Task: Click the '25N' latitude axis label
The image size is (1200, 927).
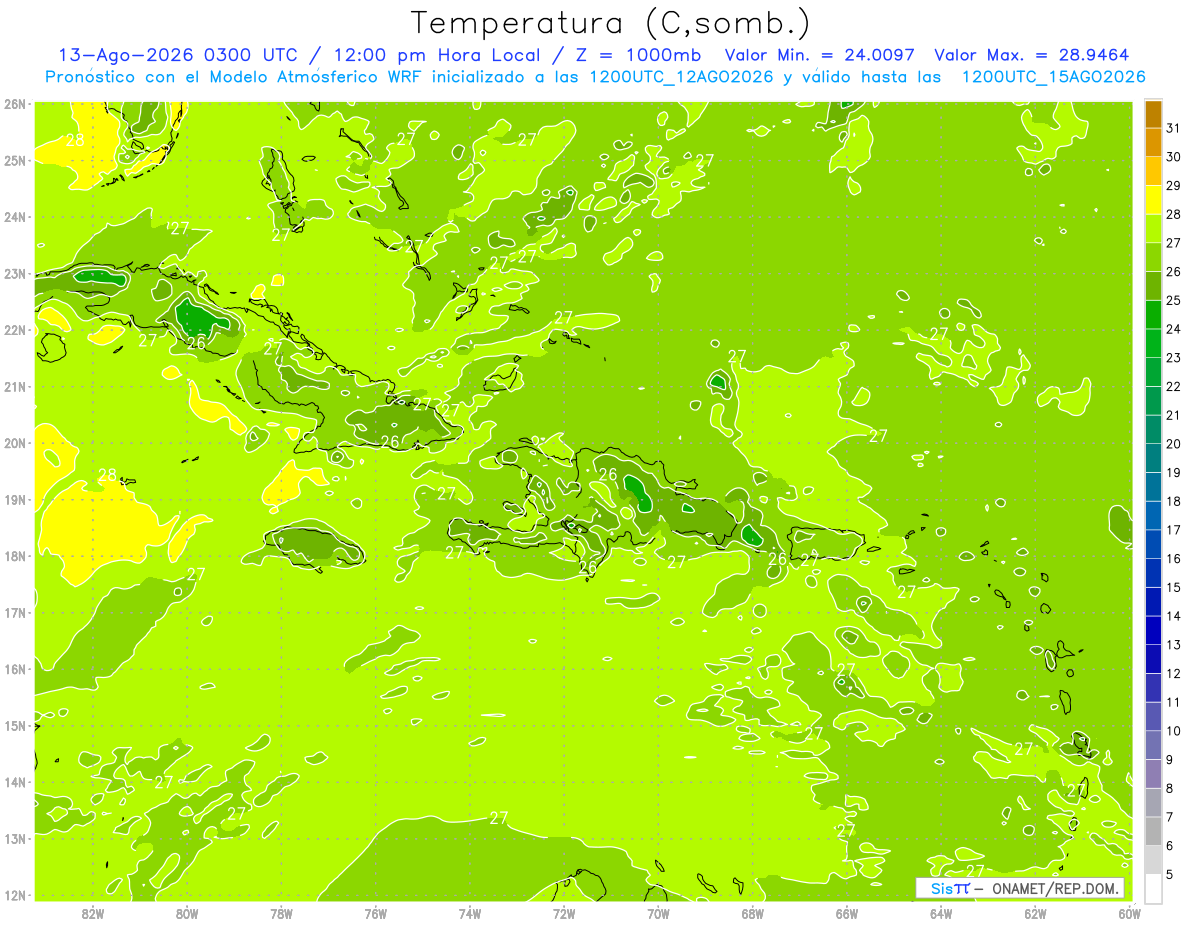Action: pyautogui.click(x=16, y=161)
